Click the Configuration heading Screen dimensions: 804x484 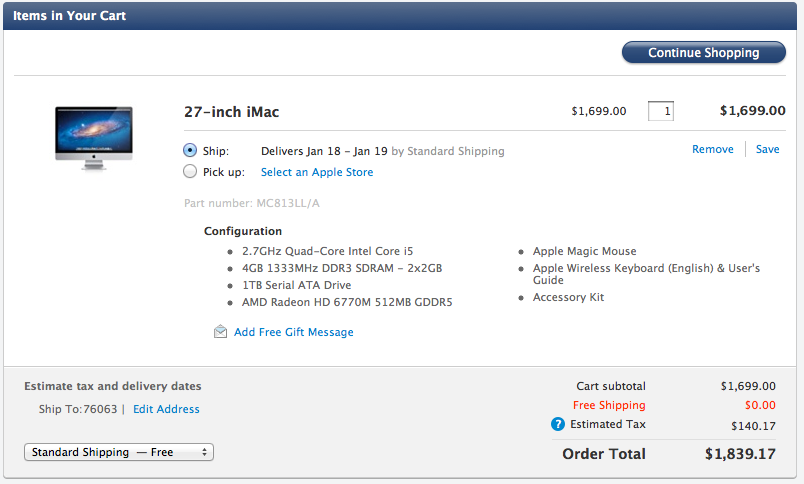243,231
